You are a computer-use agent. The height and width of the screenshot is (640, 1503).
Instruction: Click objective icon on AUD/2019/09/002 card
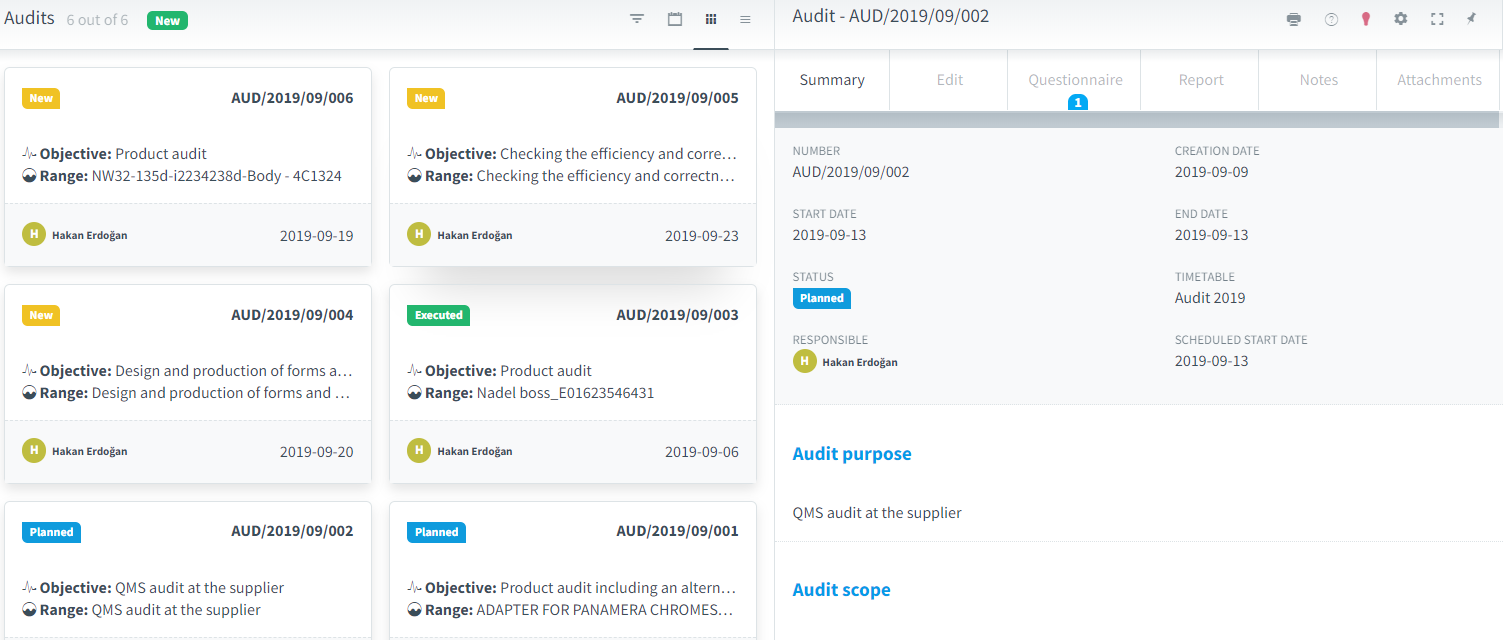click(30, 588)
